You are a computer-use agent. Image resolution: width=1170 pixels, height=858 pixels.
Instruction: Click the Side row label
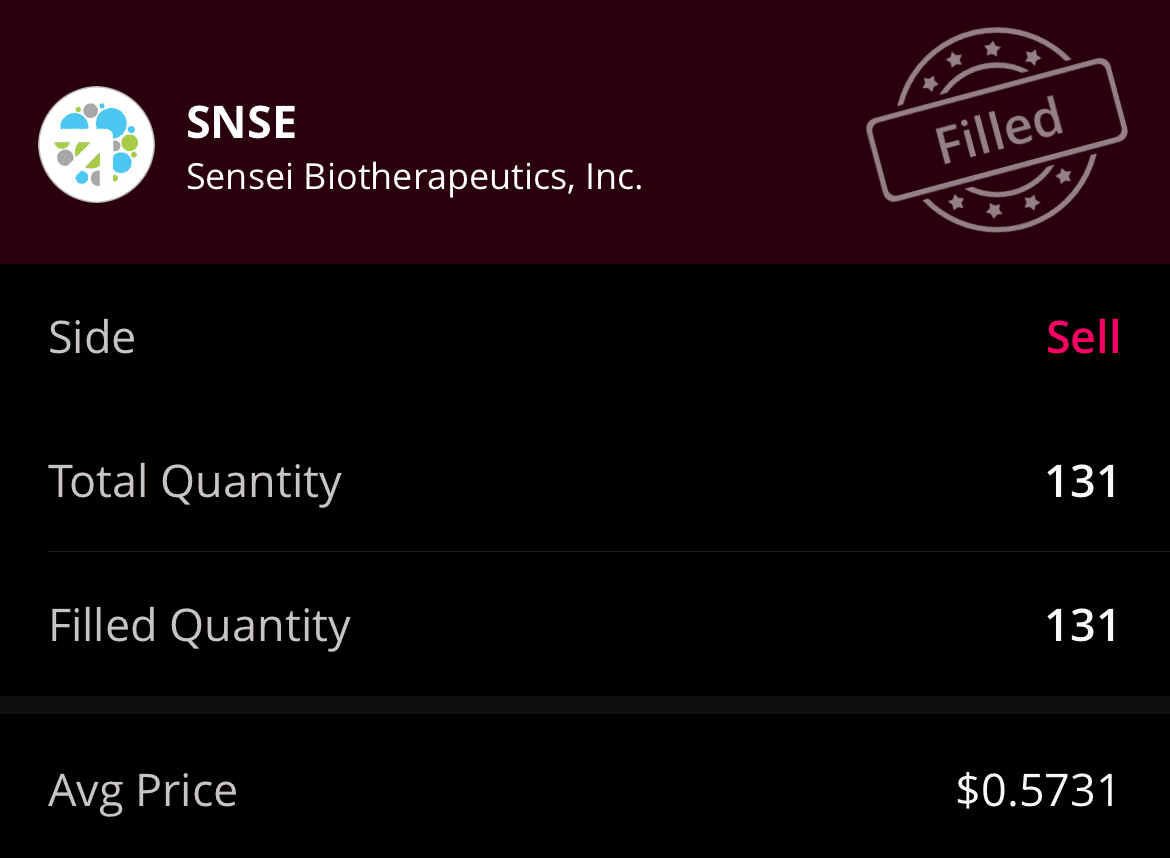92,338
